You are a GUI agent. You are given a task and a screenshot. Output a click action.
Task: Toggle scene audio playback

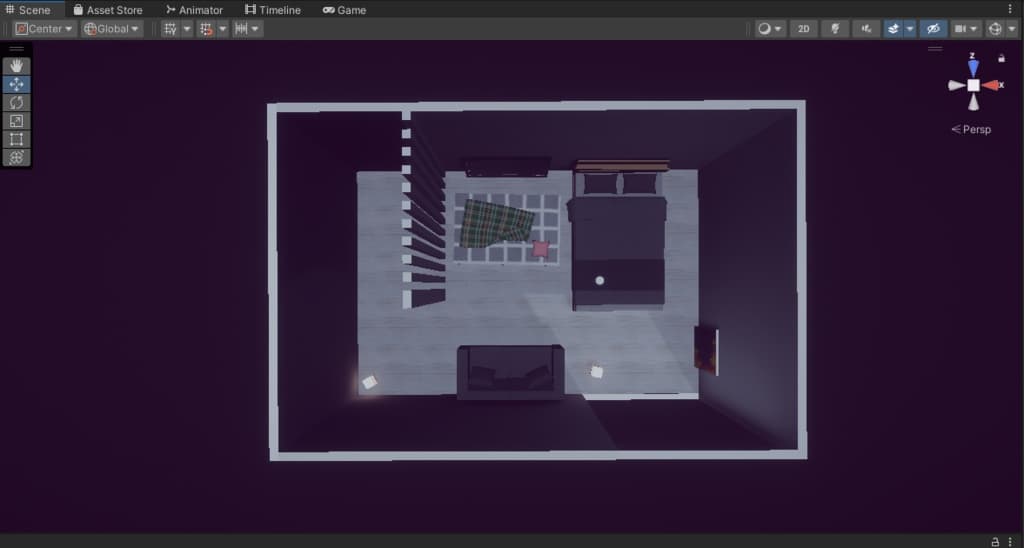point(866,29)
